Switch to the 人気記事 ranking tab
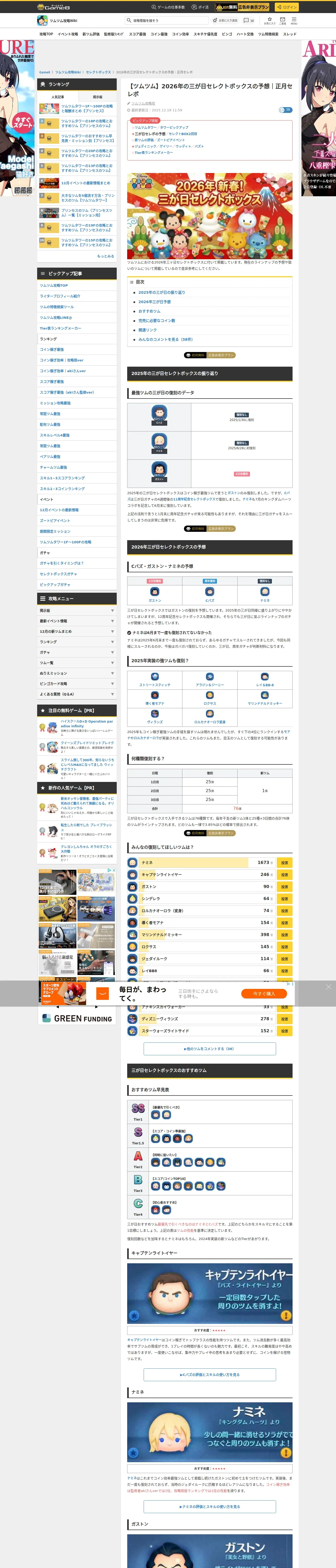Viewport: 336px width, 1568px height. [x=57, y=97]
